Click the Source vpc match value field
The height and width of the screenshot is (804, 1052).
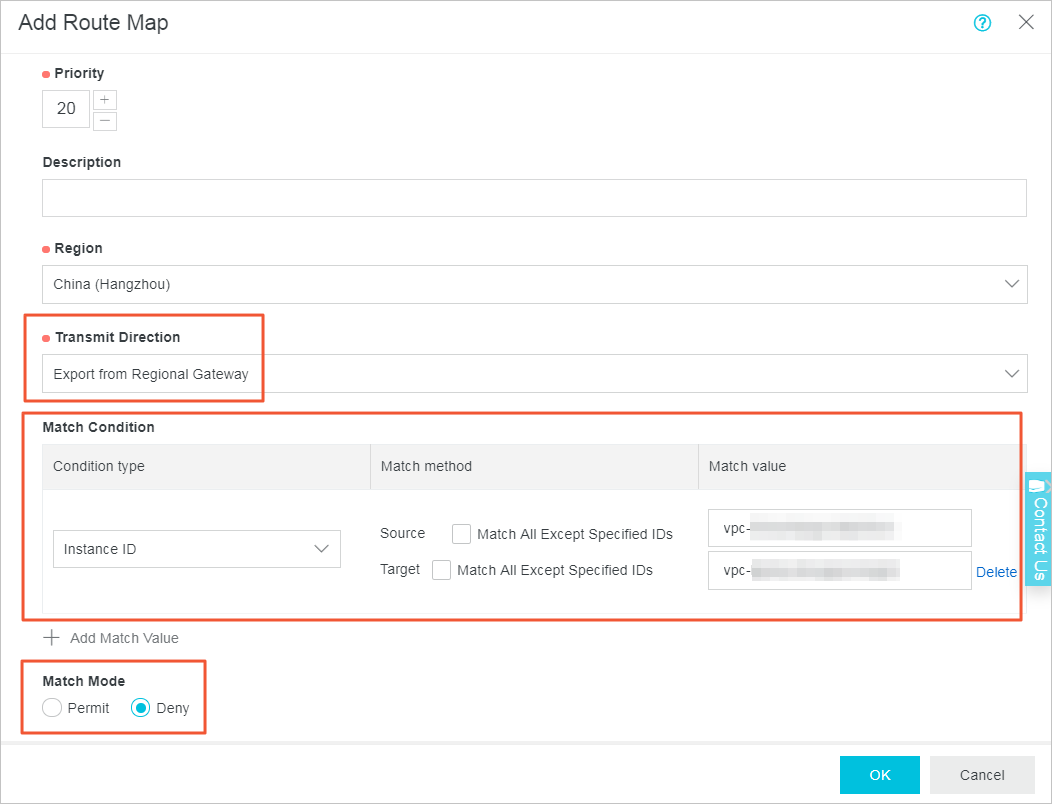click(839, 528)
